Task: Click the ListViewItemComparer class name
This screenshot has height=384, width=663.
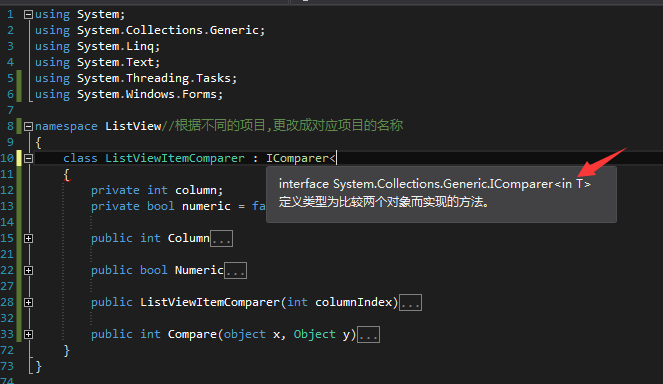Action: 175,158
